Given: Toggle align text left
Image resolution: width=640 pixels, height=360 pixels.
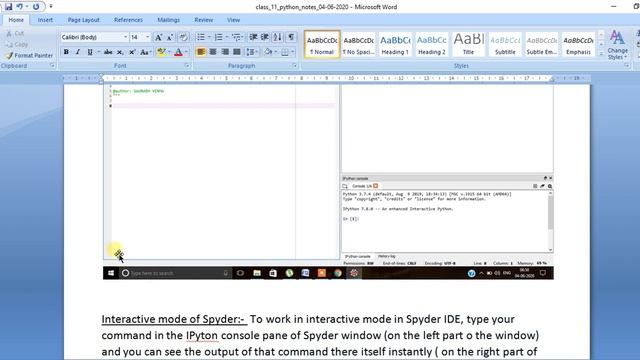Looking at the screenshot, I should pos(200,52).
